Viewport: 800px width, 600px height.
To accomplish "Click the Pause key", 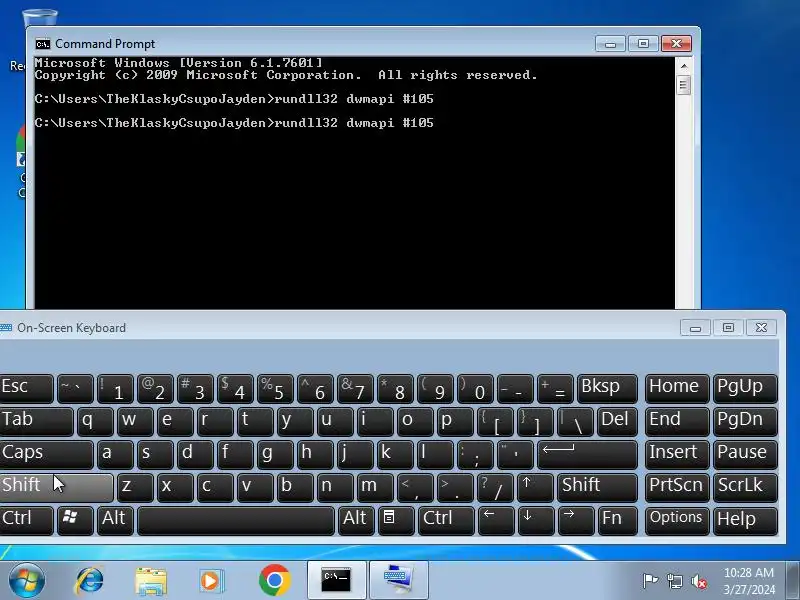I will tap(745, 454).
